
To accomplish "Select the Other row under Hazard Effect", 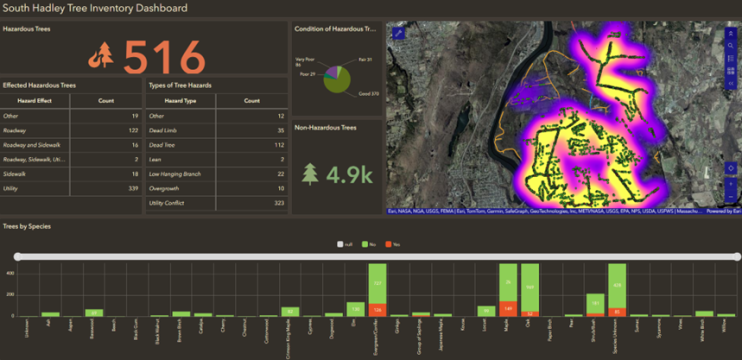I will coord(71,116).
